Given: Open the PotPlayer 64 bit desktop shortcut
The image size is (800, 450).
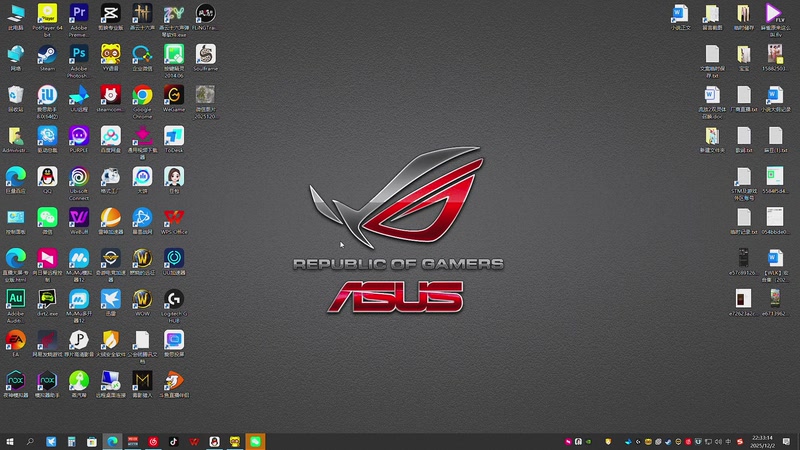Looking at the screenshot, I should [x=47, y=19].
